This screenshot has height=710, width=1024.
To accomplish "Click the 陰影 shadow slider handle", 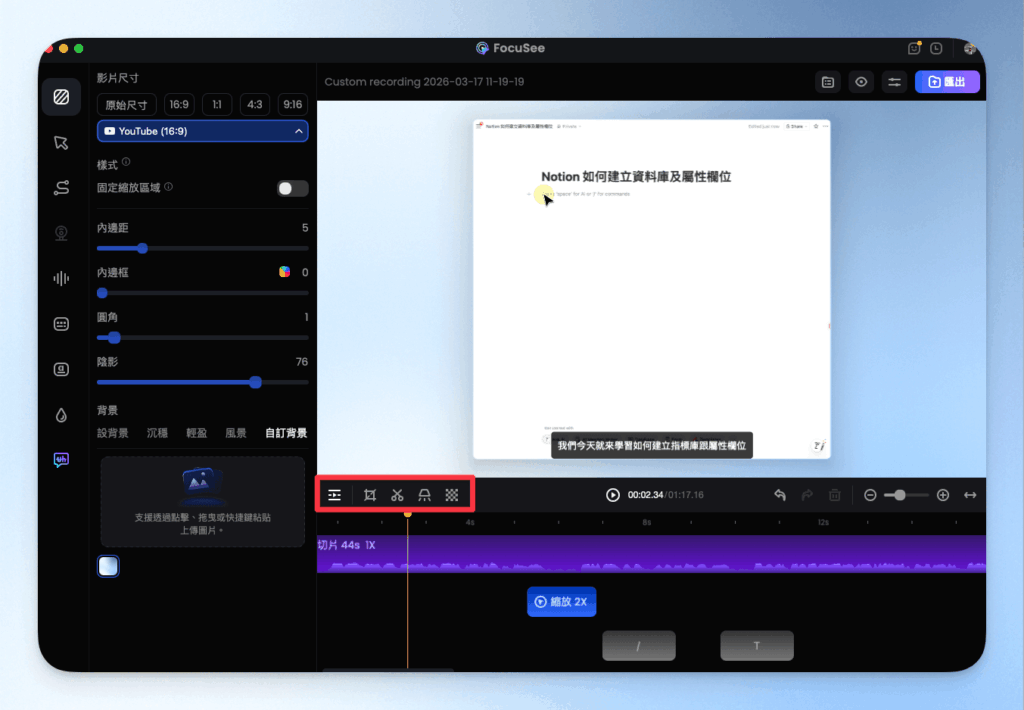I will coord(255,382).
